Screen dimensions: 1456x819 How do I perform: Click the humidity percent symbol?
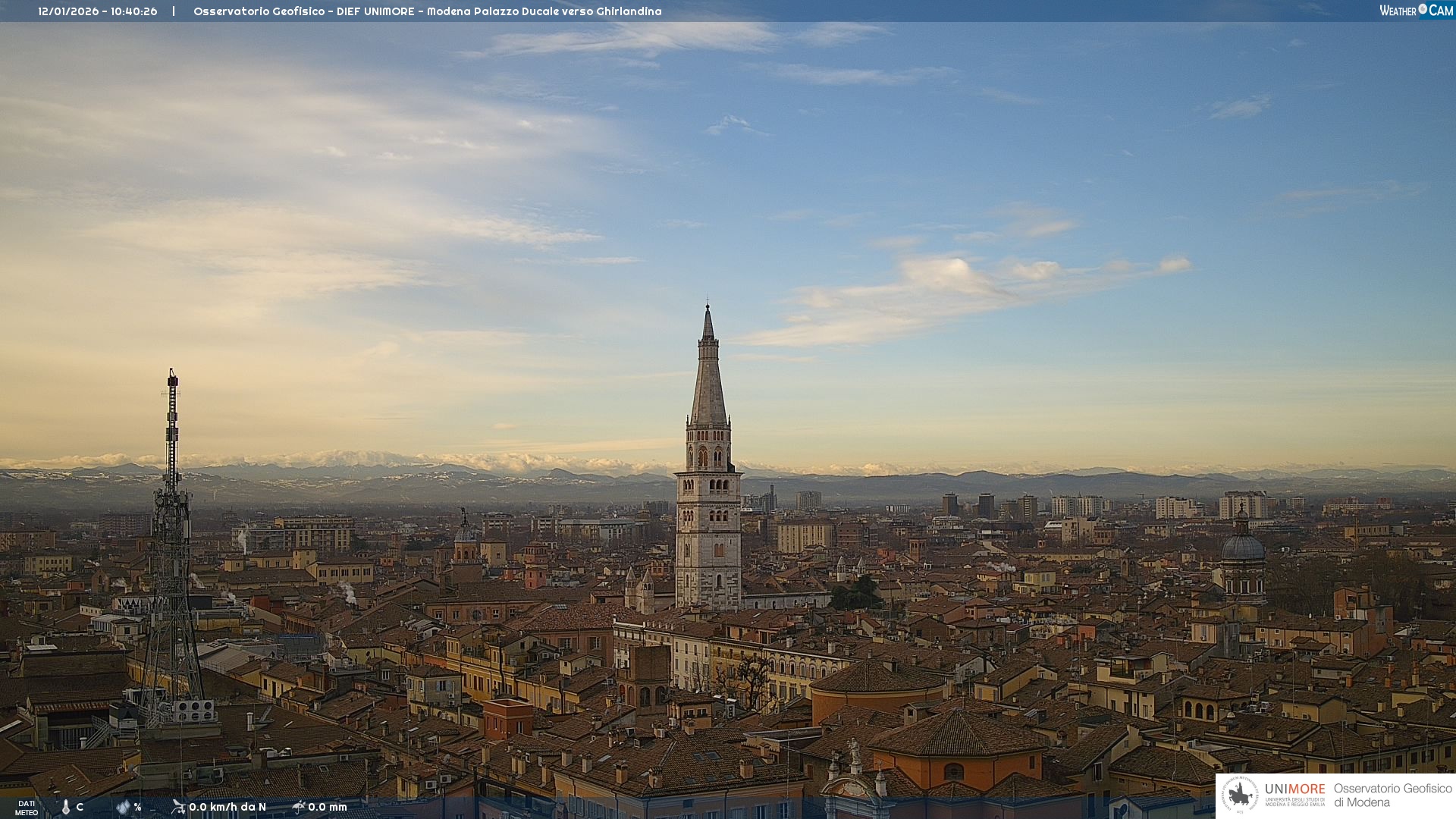pyautogui.click(x=137, y=807)
